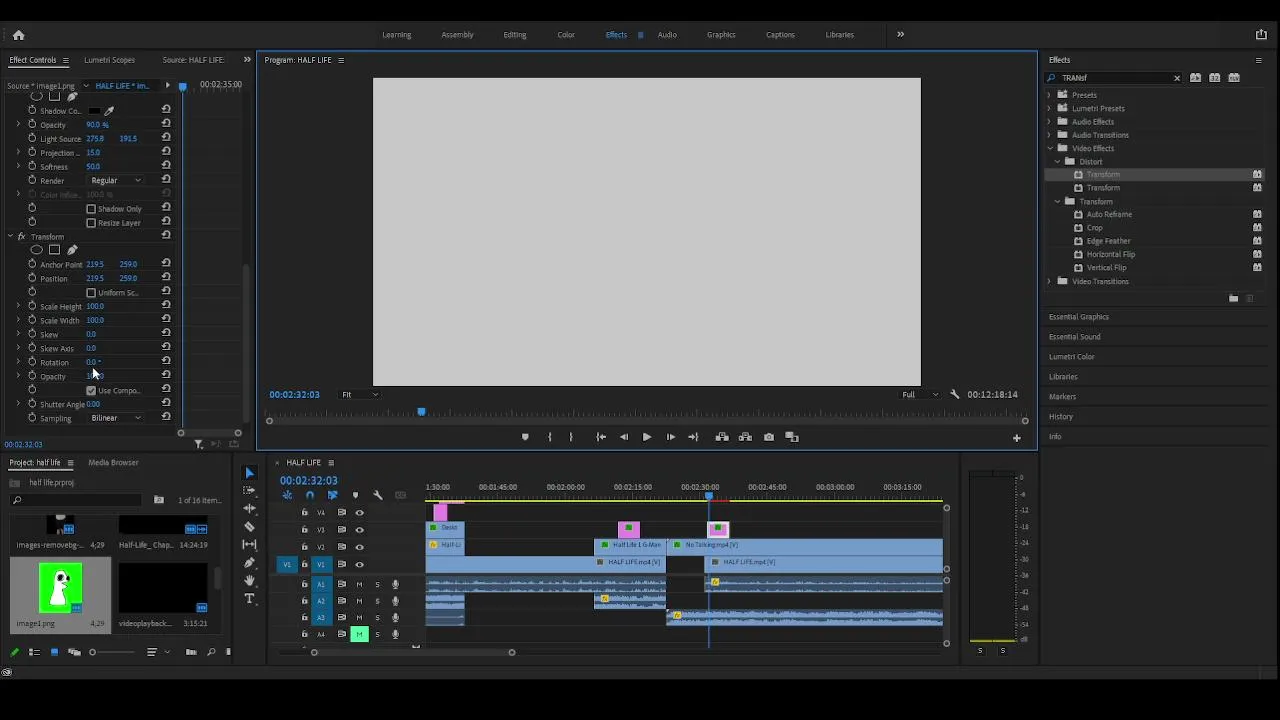The width and height of the screenshot is (1280, 720).
Task: Select the Selection tool arrow
Action: pos(249,473)
